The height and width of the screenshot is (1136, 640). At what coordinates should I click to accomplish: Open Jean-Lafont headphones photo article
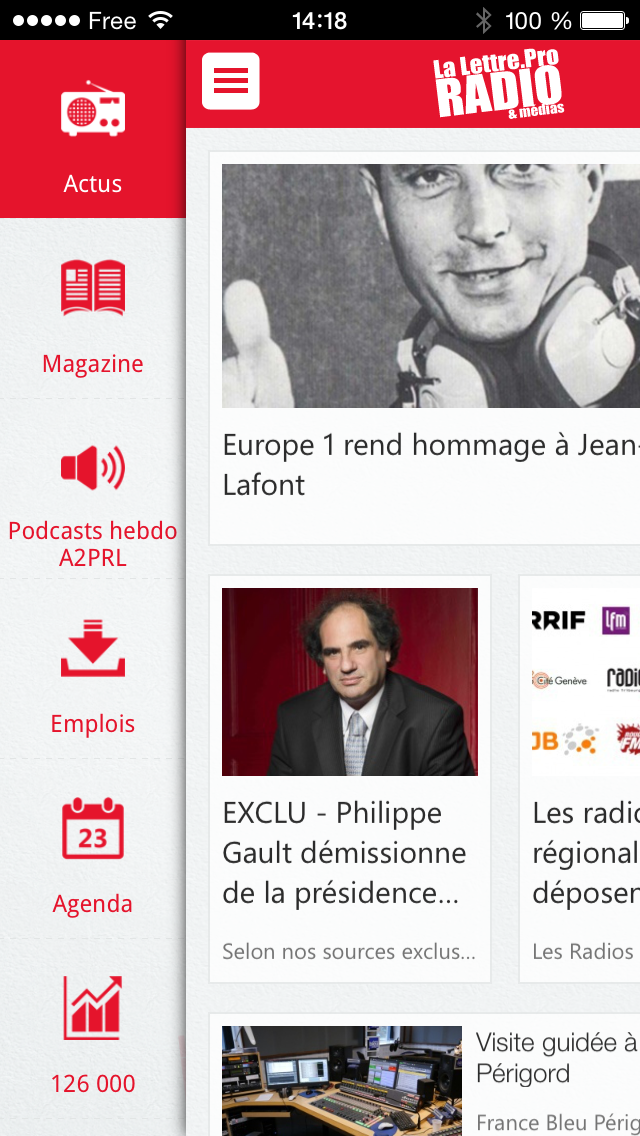[430, 286]
